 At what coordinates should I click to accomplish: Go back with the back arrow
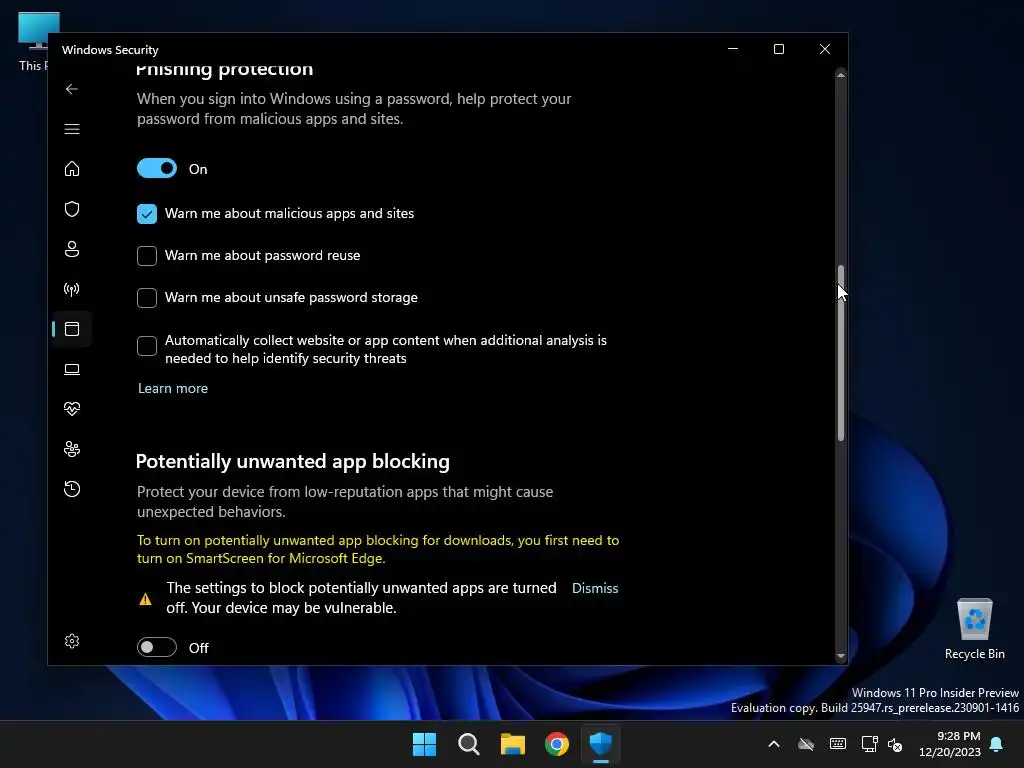pos(72,89)
